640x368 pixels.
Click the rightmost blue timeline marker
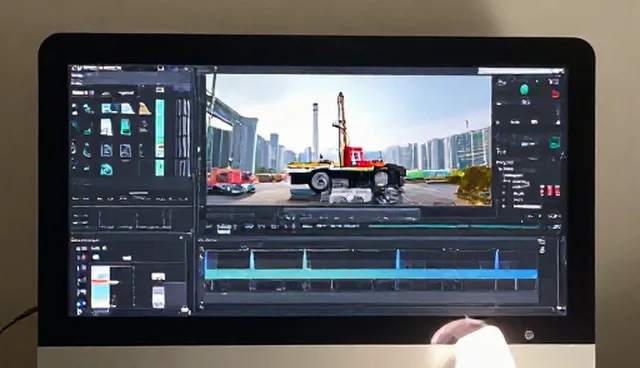click(x=497, y=260)
